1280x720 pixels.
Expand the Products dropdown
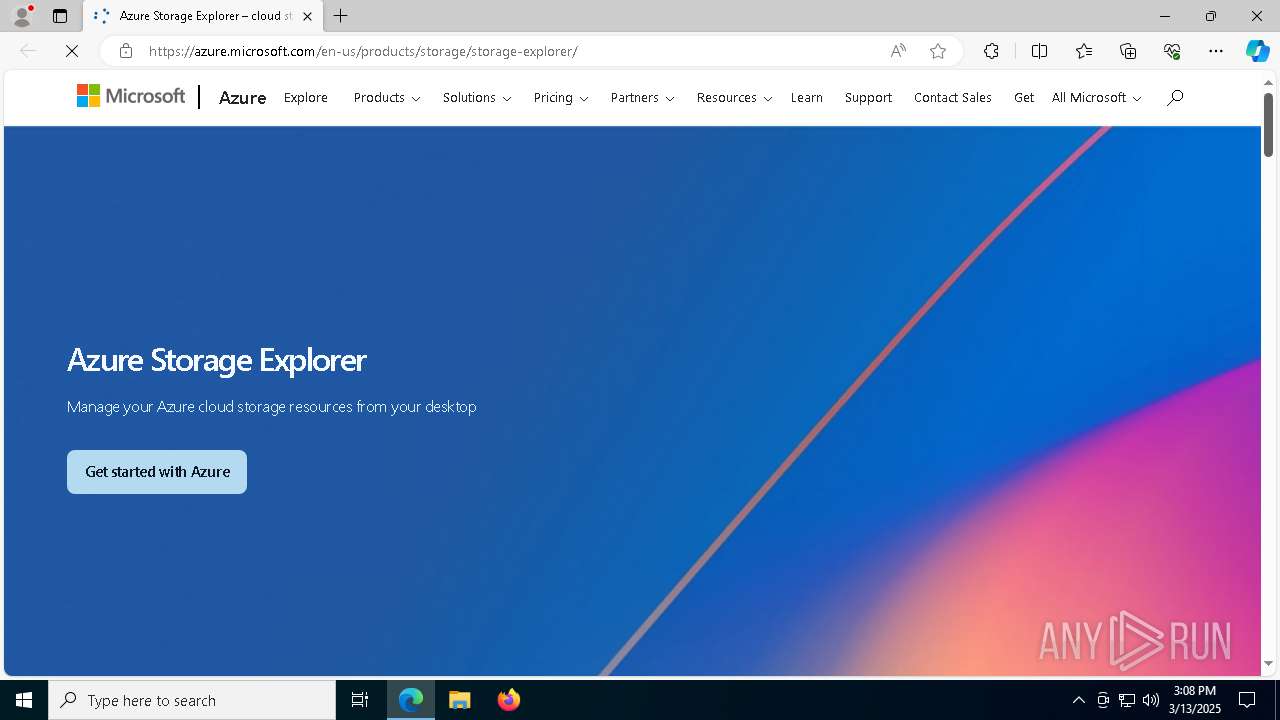coord(387,97)
